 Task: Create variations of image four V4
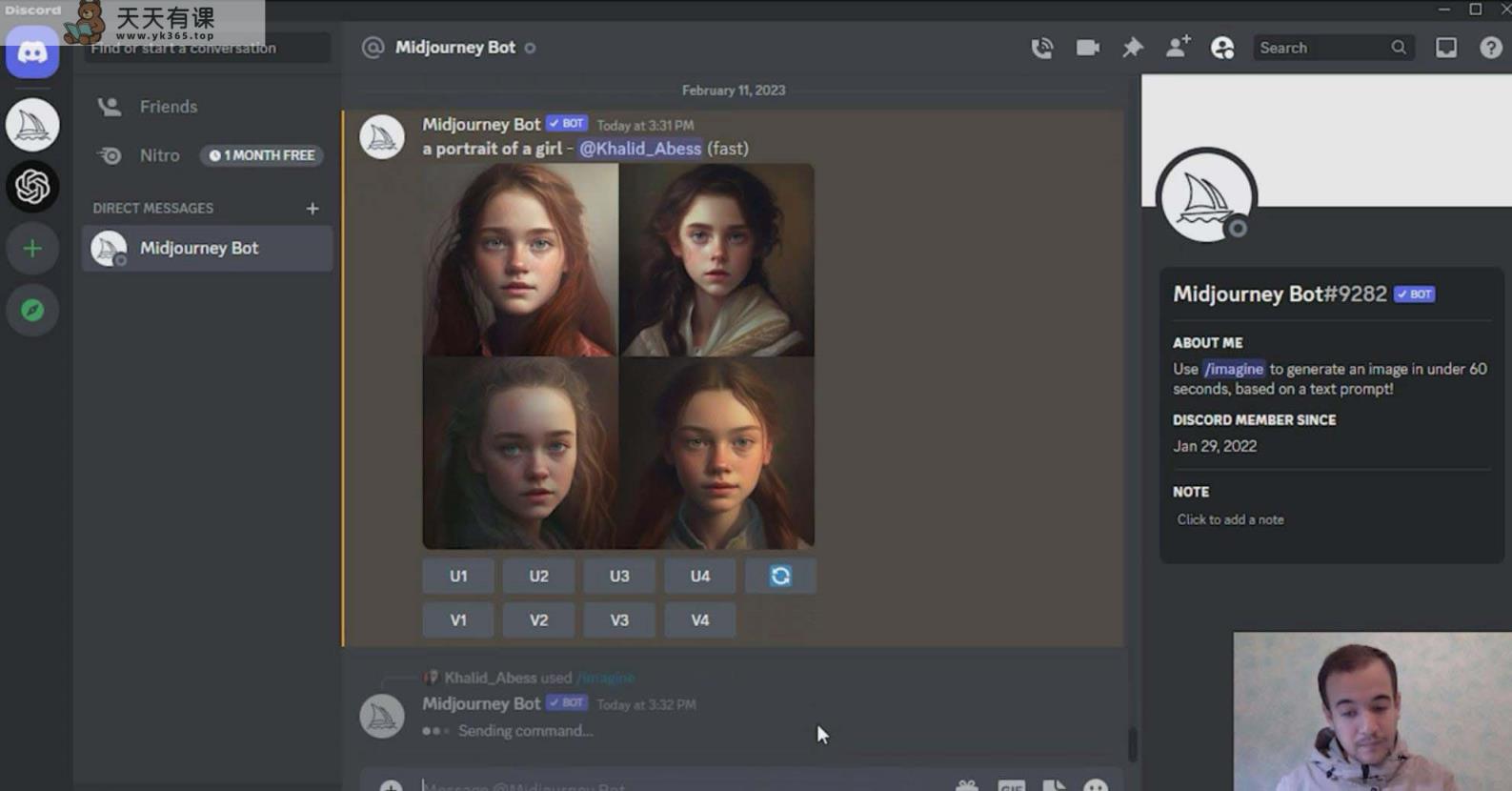click(700, 619)
